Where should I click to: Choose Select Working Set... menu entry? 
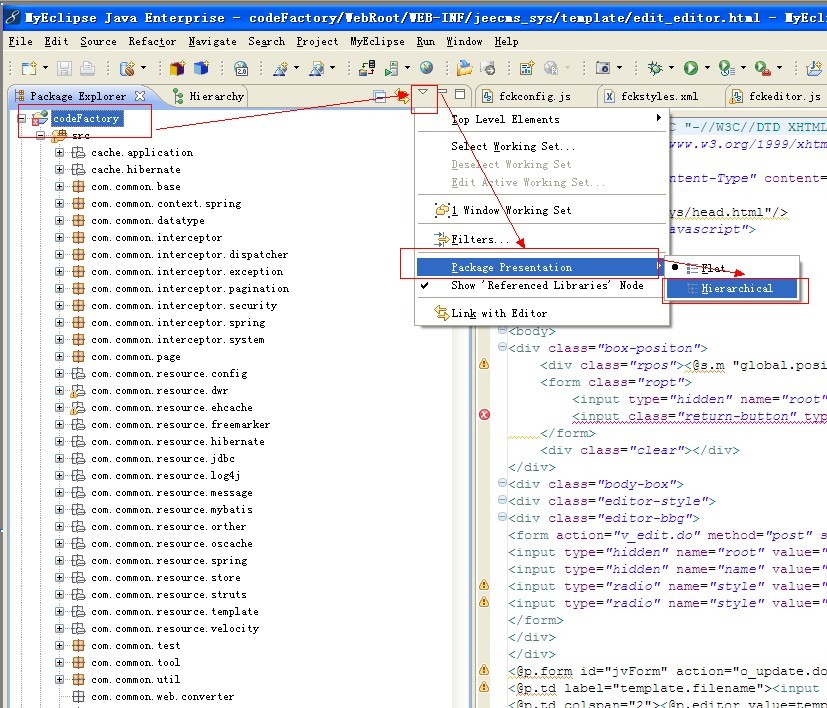click(512, 146)
